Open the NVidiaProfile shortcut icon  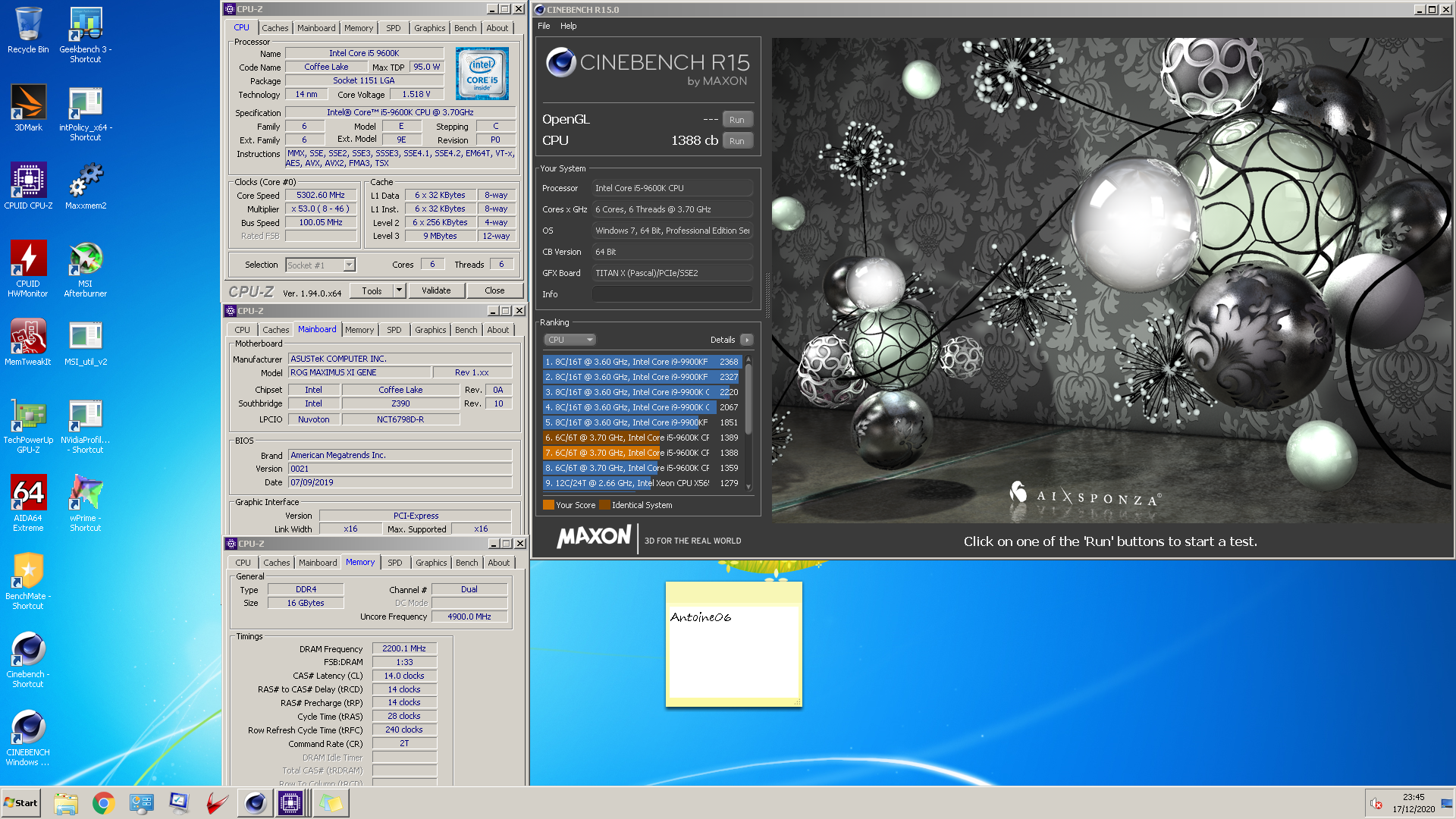[x=86, y=425]
